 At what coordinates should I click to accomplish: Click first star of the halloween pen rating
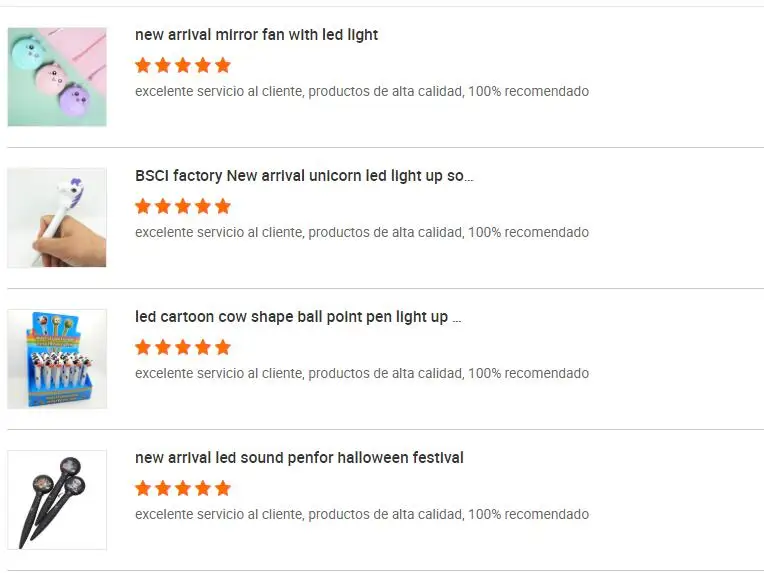[x=143, y=488]
